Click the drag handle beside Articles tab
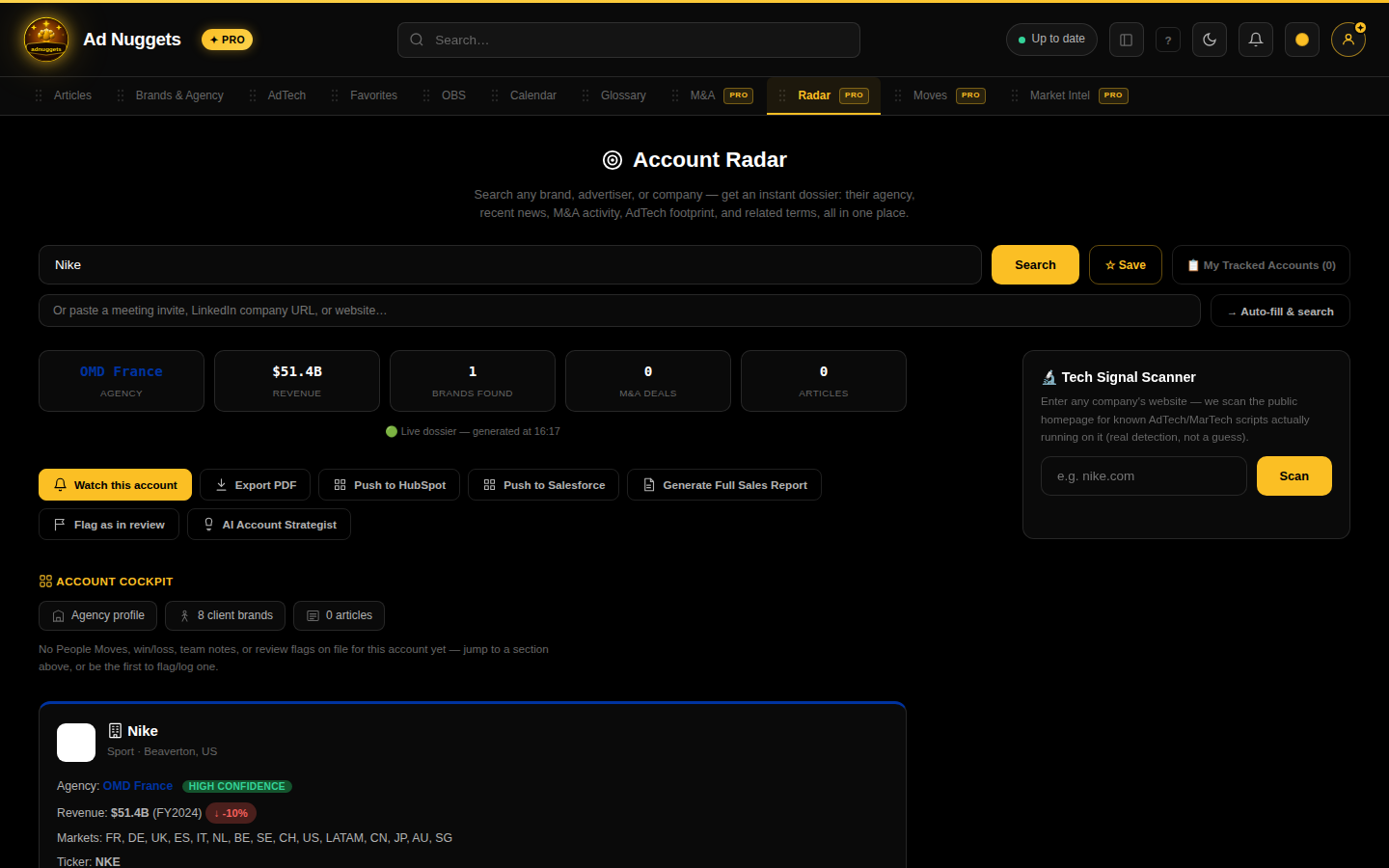This screenshot has height=868, width=1389. [x=39, y=95]
